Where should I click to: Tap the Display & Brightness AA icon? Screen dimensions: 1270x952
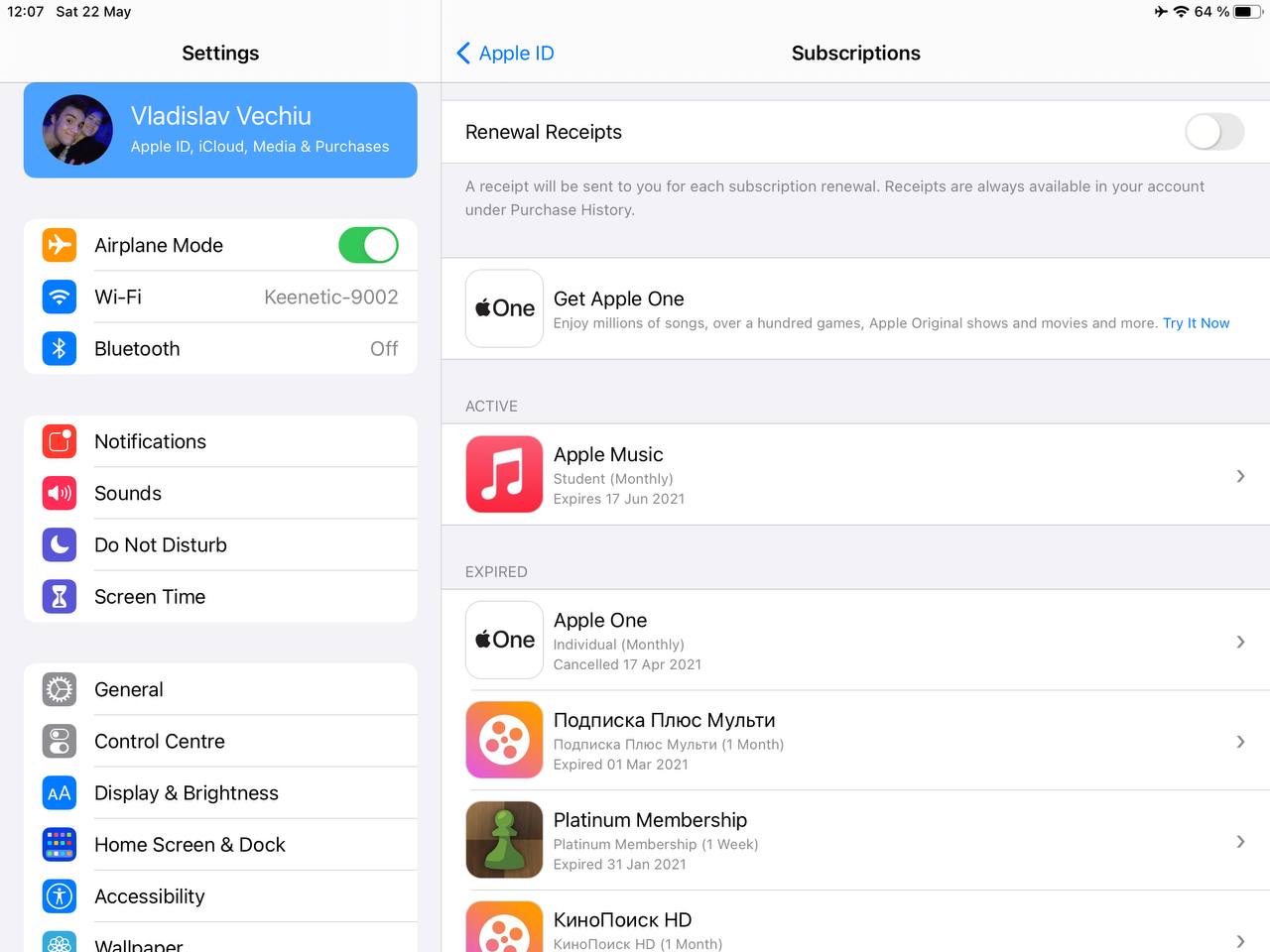pos(60,792)
